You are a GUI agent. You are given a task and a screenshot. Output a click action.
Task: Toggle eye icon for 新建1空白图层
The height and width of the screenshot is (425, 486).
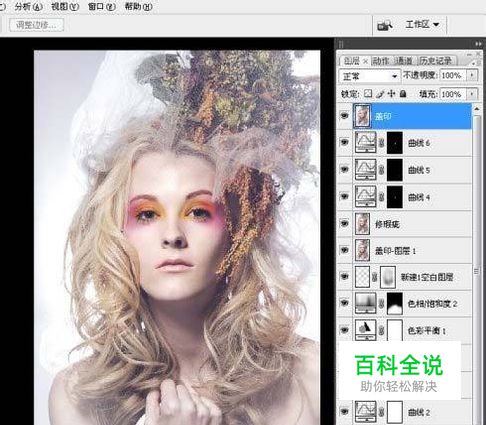point(344,276)
